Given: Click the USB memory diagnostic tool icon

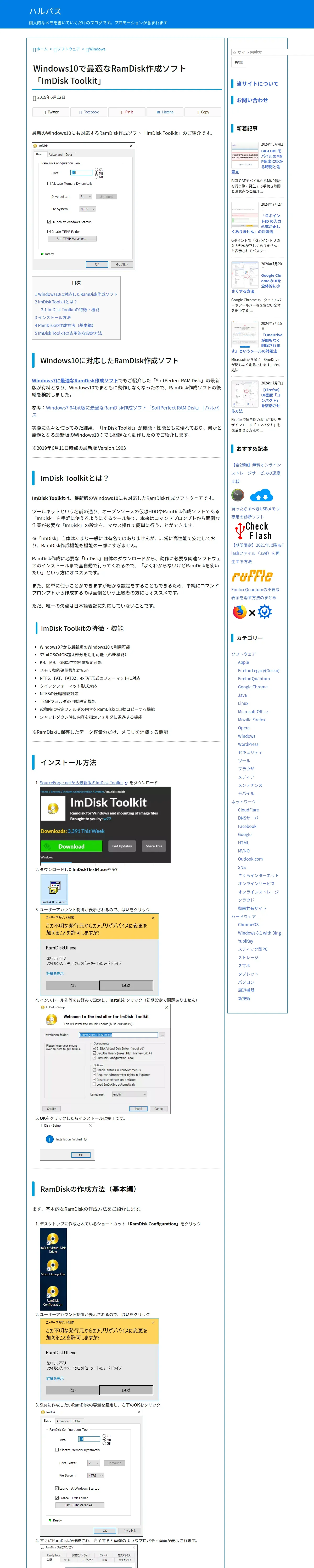Looking at the screenshot, I should tap(238, 495).
